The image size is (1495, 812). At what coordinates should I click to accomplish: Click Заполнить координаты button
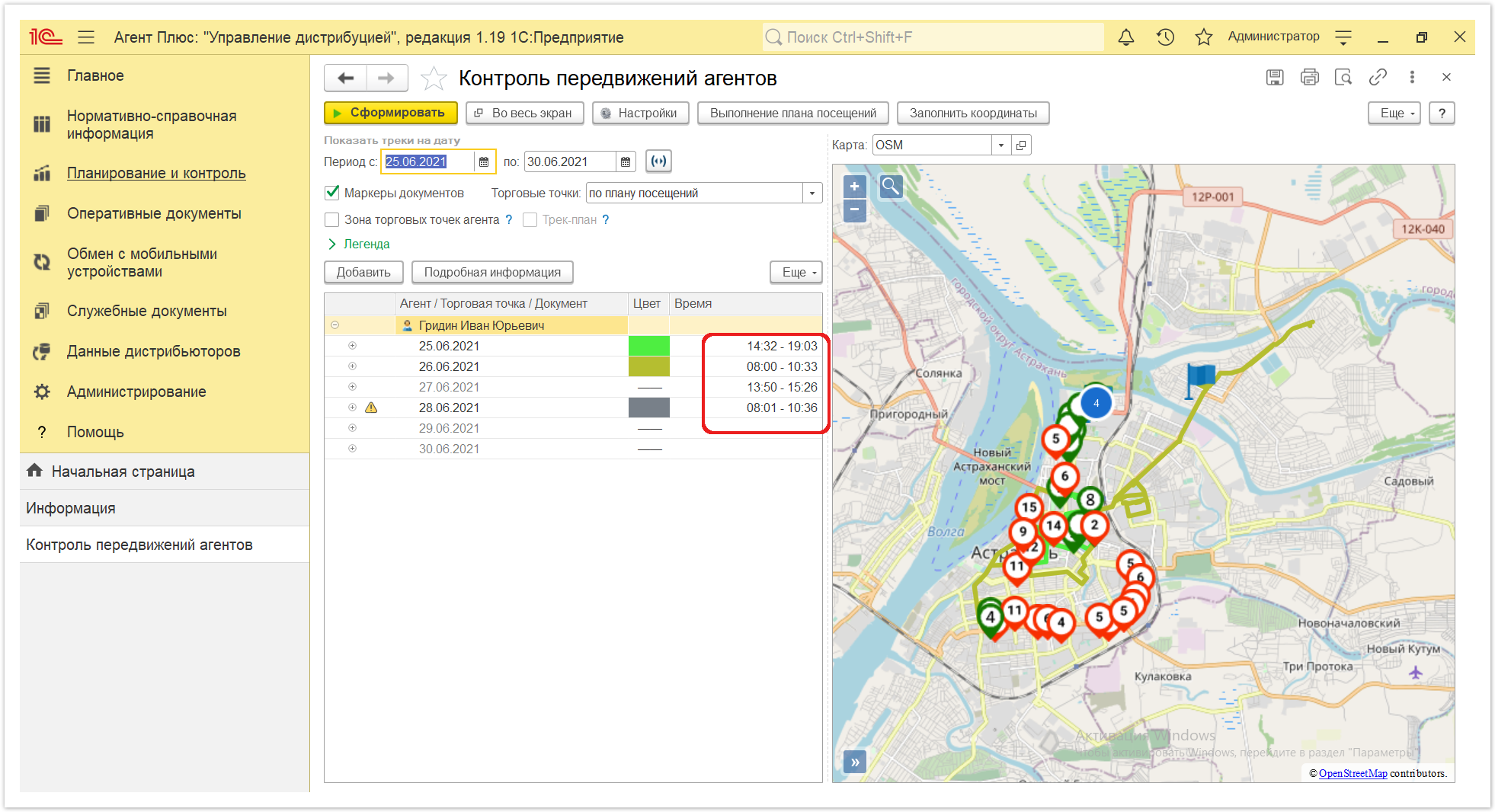pos(973,113)
